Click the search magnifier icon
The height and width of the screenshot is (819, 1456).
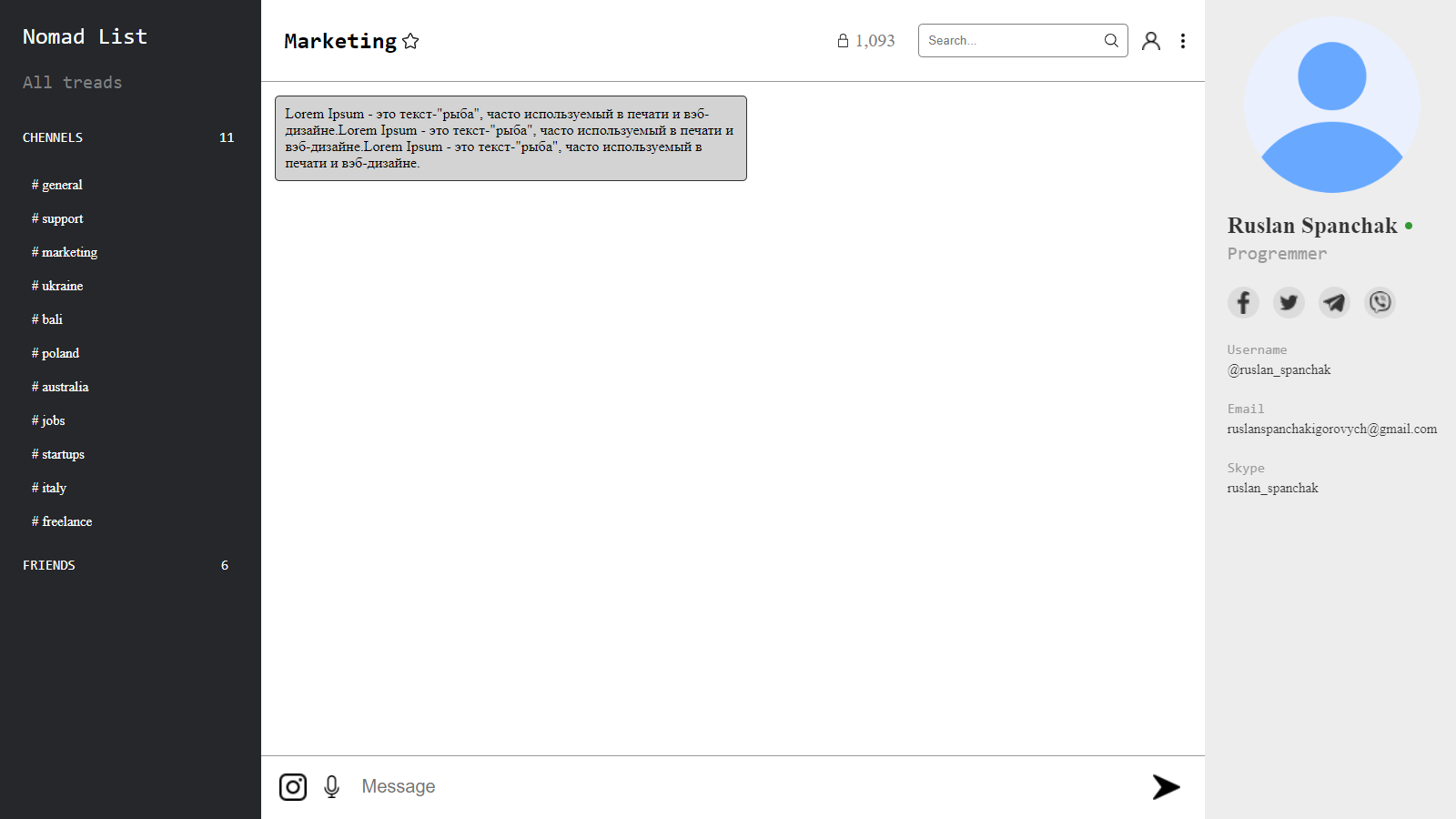[1111, 41]
